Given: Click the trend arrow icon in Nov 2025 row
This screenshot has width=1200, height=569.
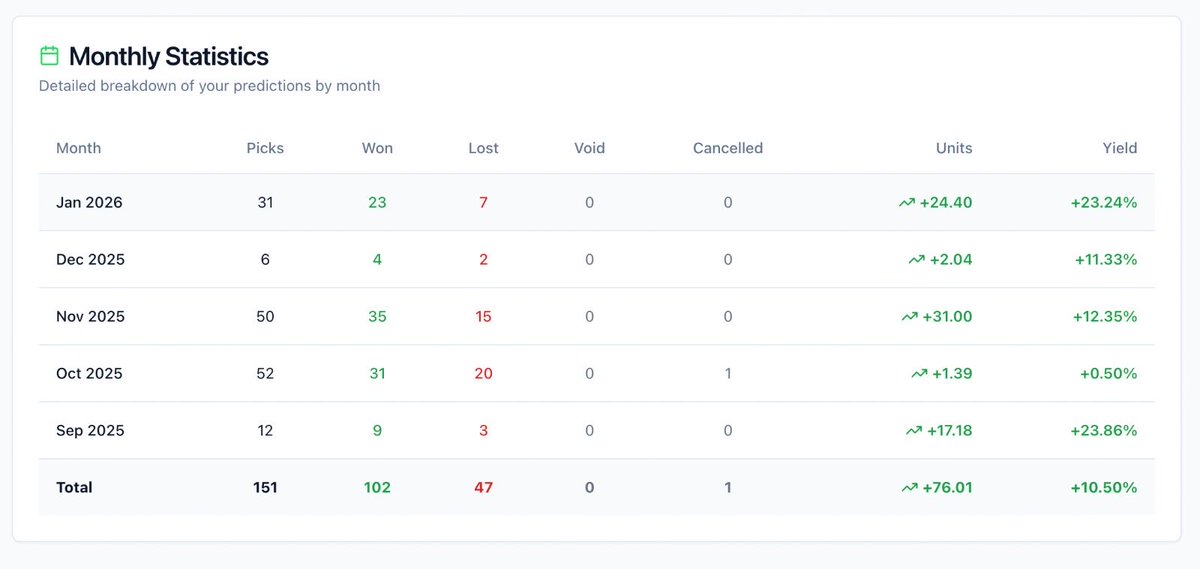Looking at the screenshot, I should point(909,316).
